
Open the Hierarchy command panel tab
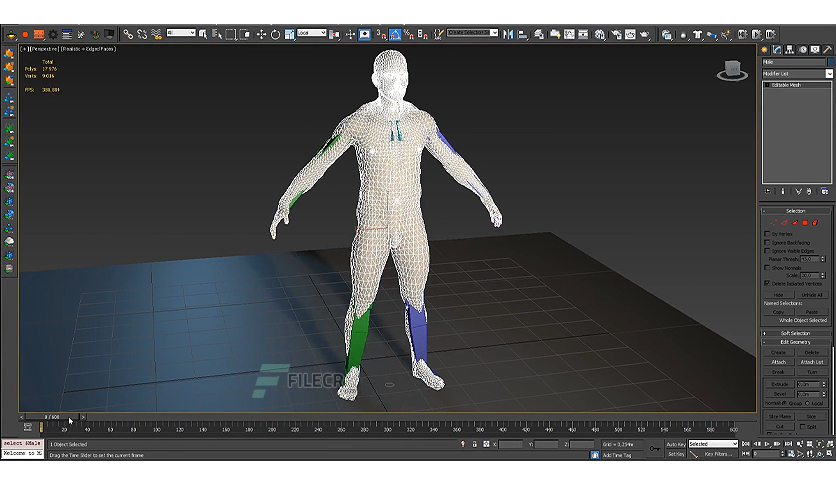pyautogui.click(x=790, y=50)
